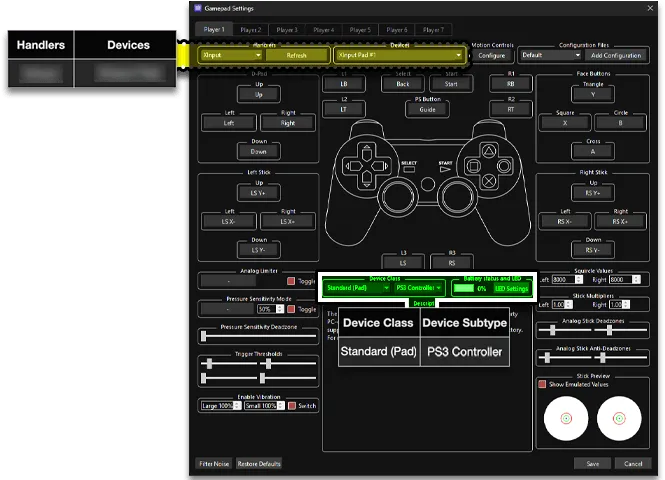This screenshot has height=480, width=665.
Task: Click the Square X mapping button
Action: tap(565, 123)
